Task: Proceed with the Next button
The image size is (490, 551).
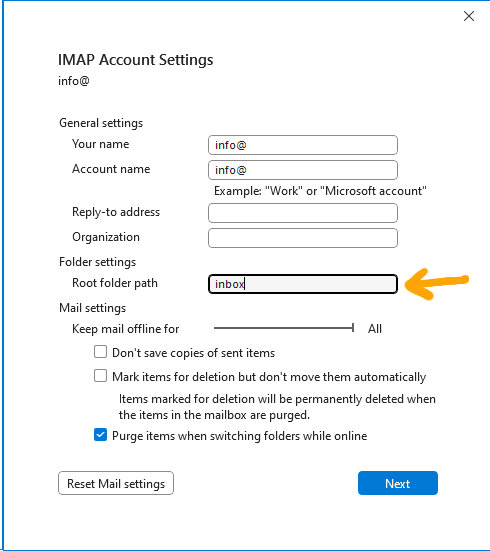Action: point(398,483)
